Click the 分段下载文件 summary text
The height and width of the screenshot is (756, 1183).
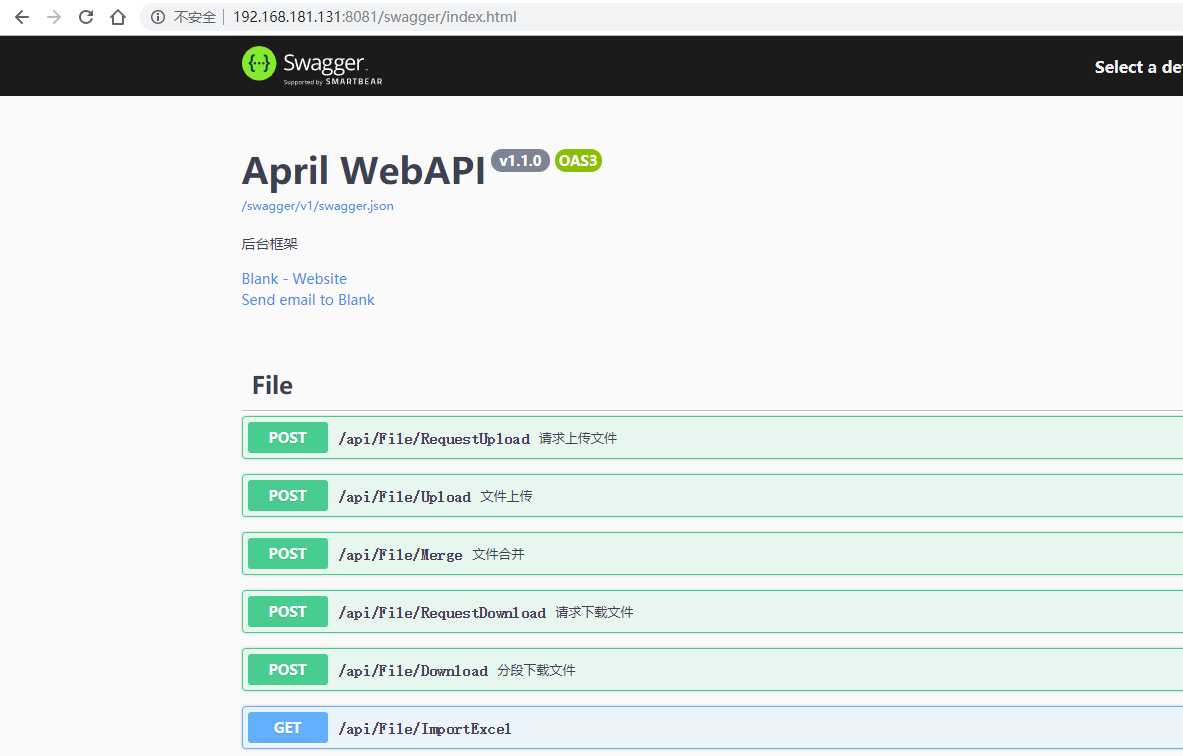click(536, 671)
